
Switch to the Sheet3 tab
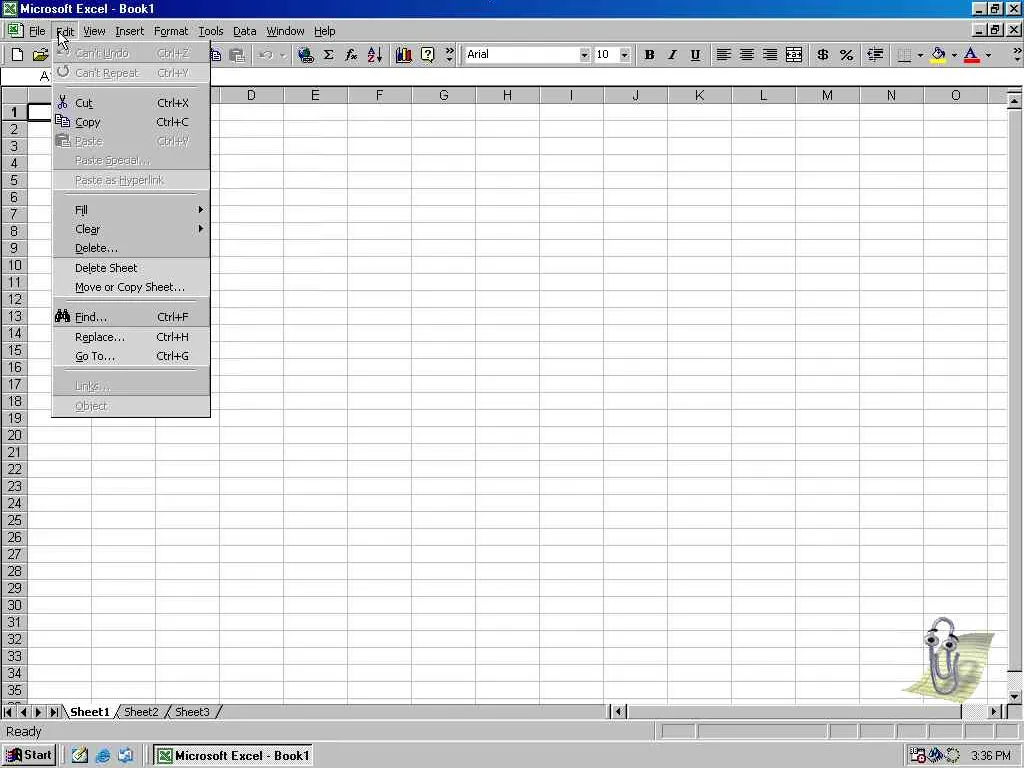192,712
